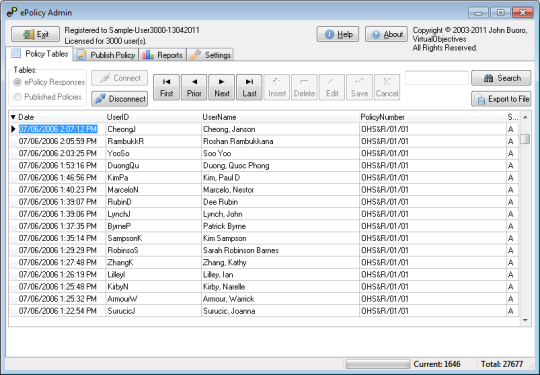The width and height of the screenshot is (540, 375).
Task: Click the vertical scrollbar thumb
Action: tap(525, 139)
